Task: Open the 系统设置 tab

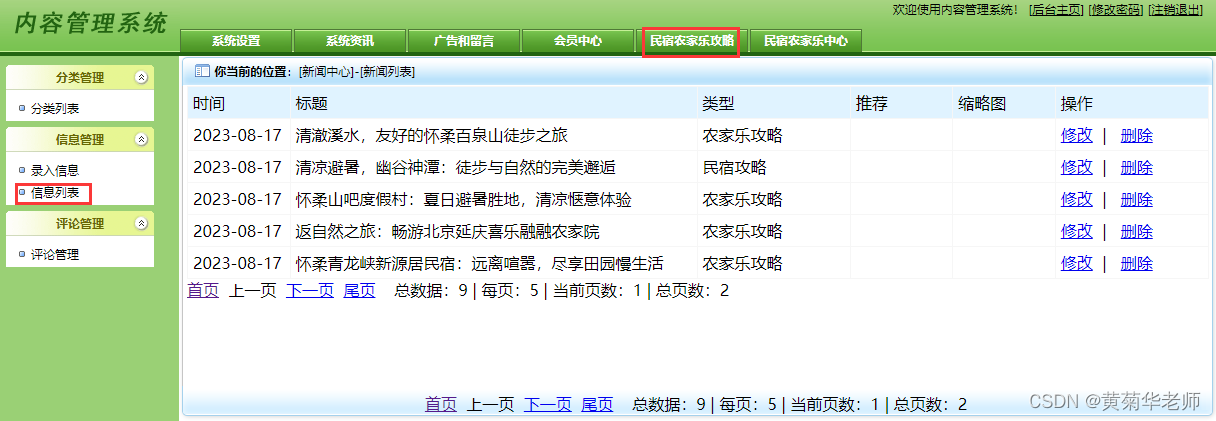Action: tap(236, 41)
